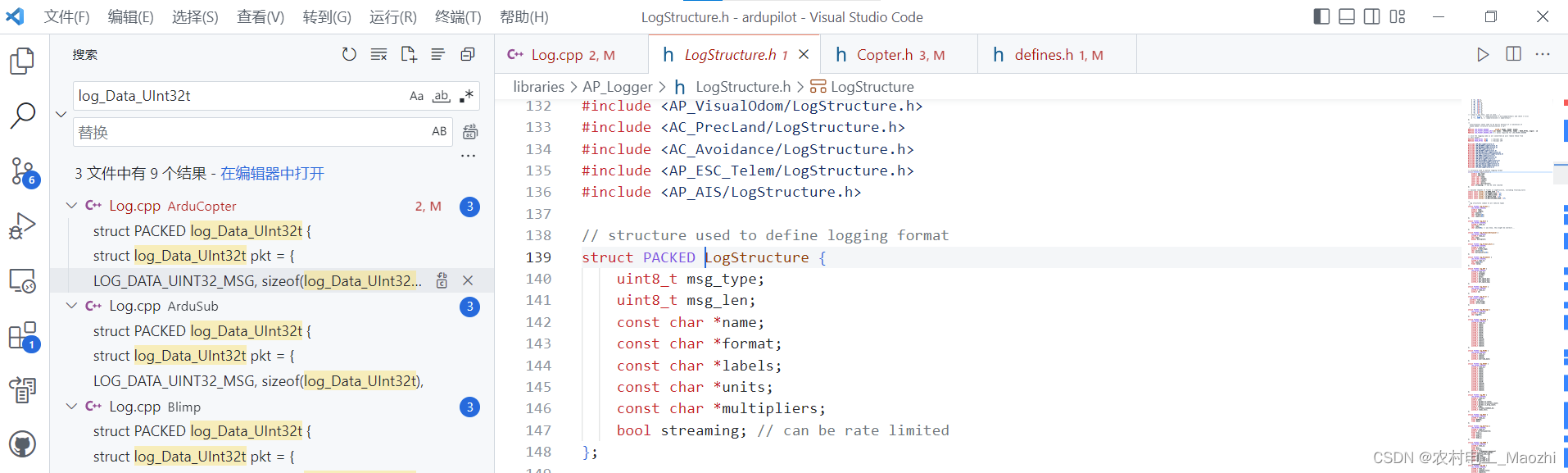Collapse ArduCopter Log.cpp results
The width and height of the screenshot is (1568, 473).
[71, 206]
